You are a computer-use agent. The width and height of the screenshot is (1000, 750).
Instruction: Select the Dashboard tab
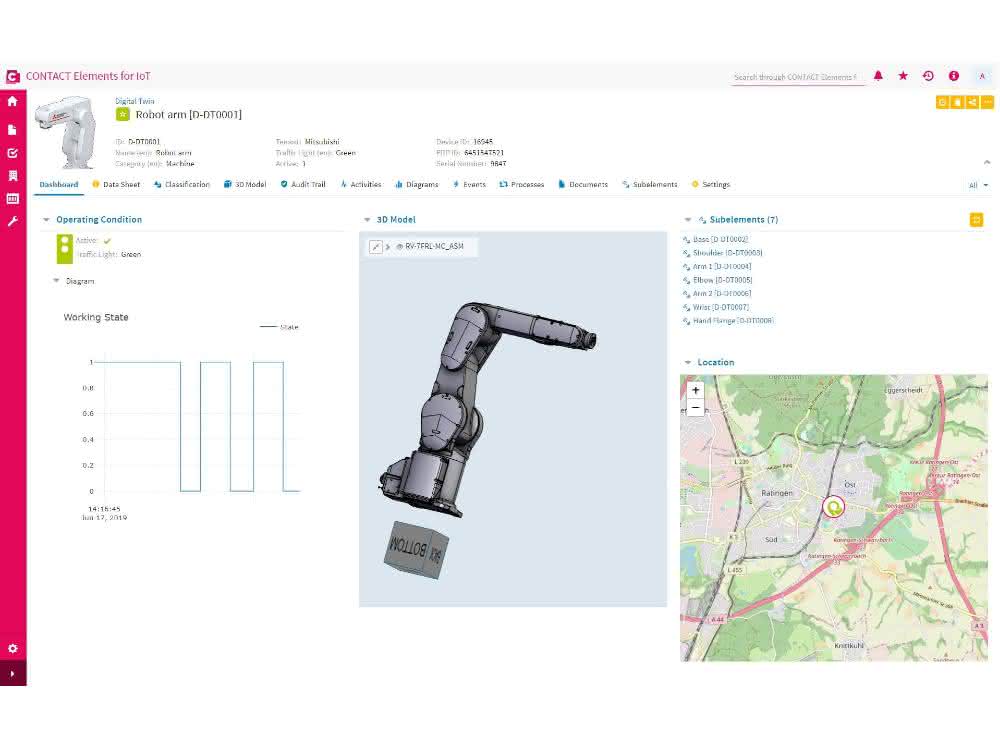coord(59,184)
